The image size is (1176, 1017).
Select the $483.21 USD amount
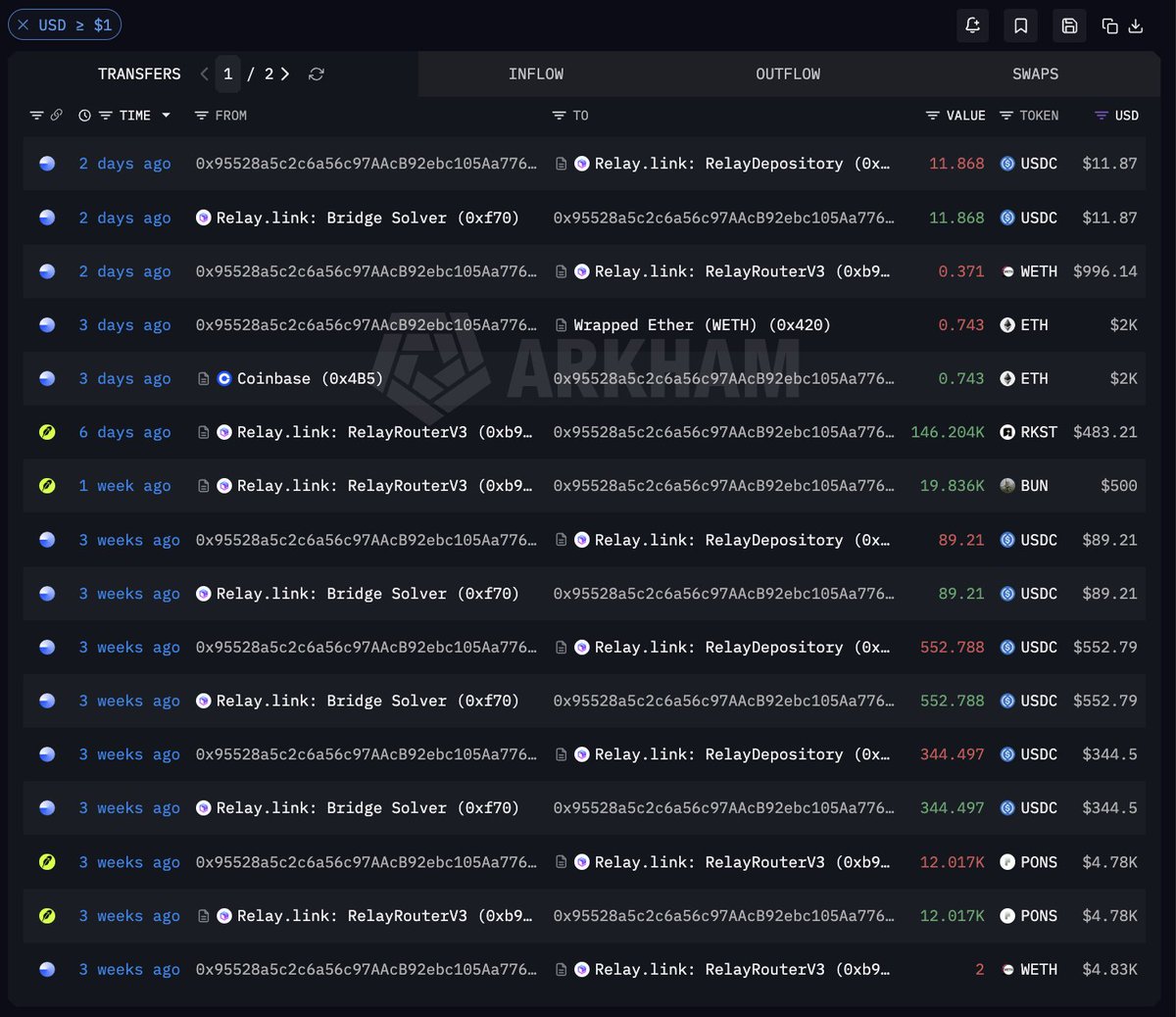pos(1105,432)
